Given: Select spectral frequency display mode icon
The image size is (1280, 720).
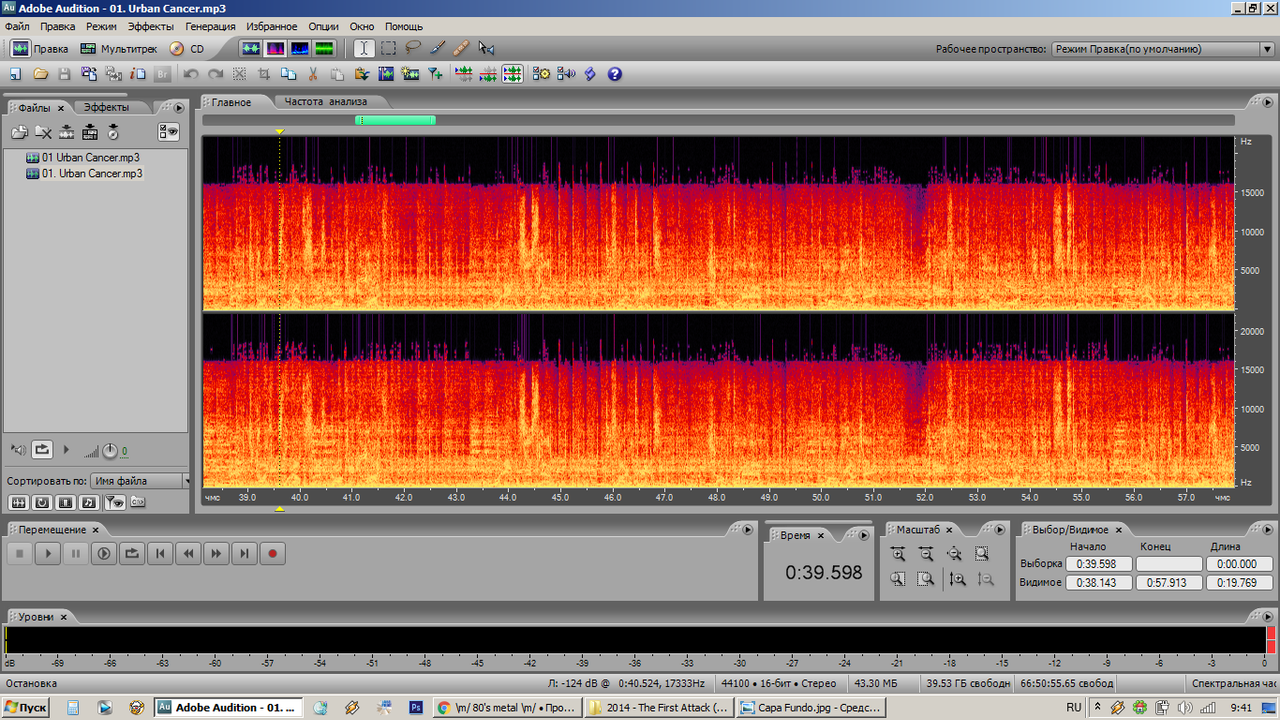Looking at the screenshot, I should (x=274, y=48).
